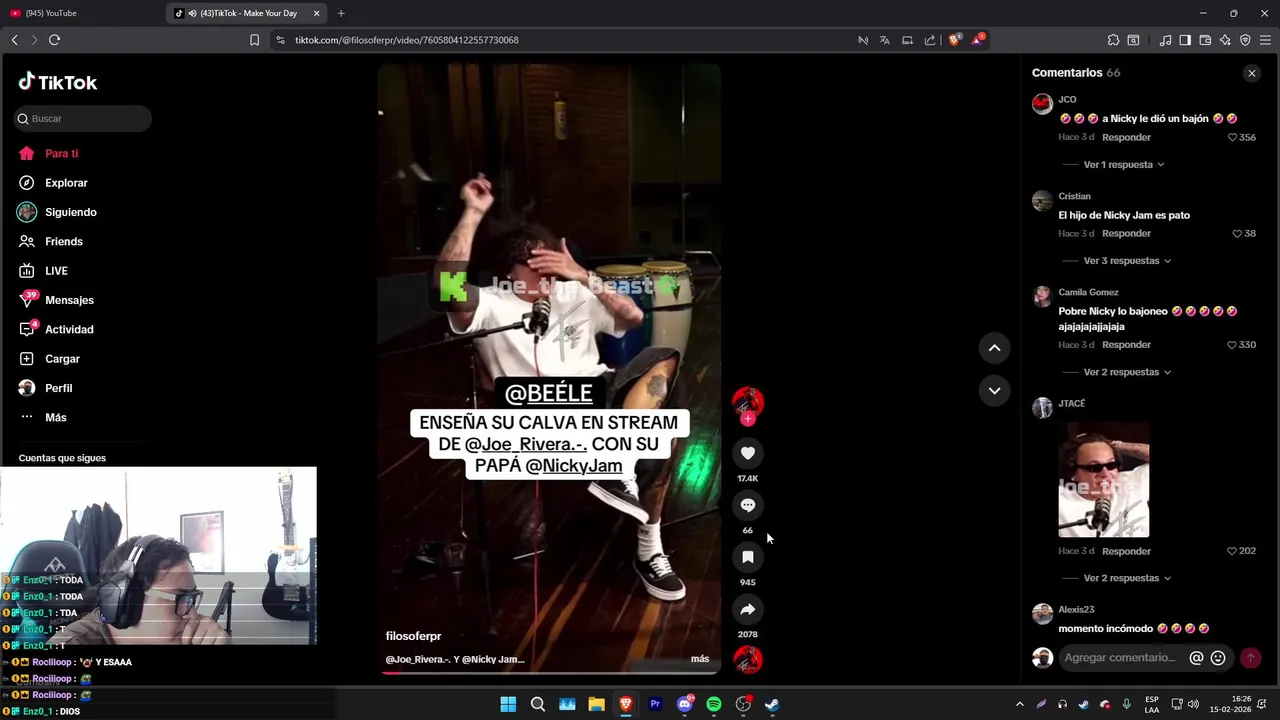Click the red post comment button

coord(1250,658)
